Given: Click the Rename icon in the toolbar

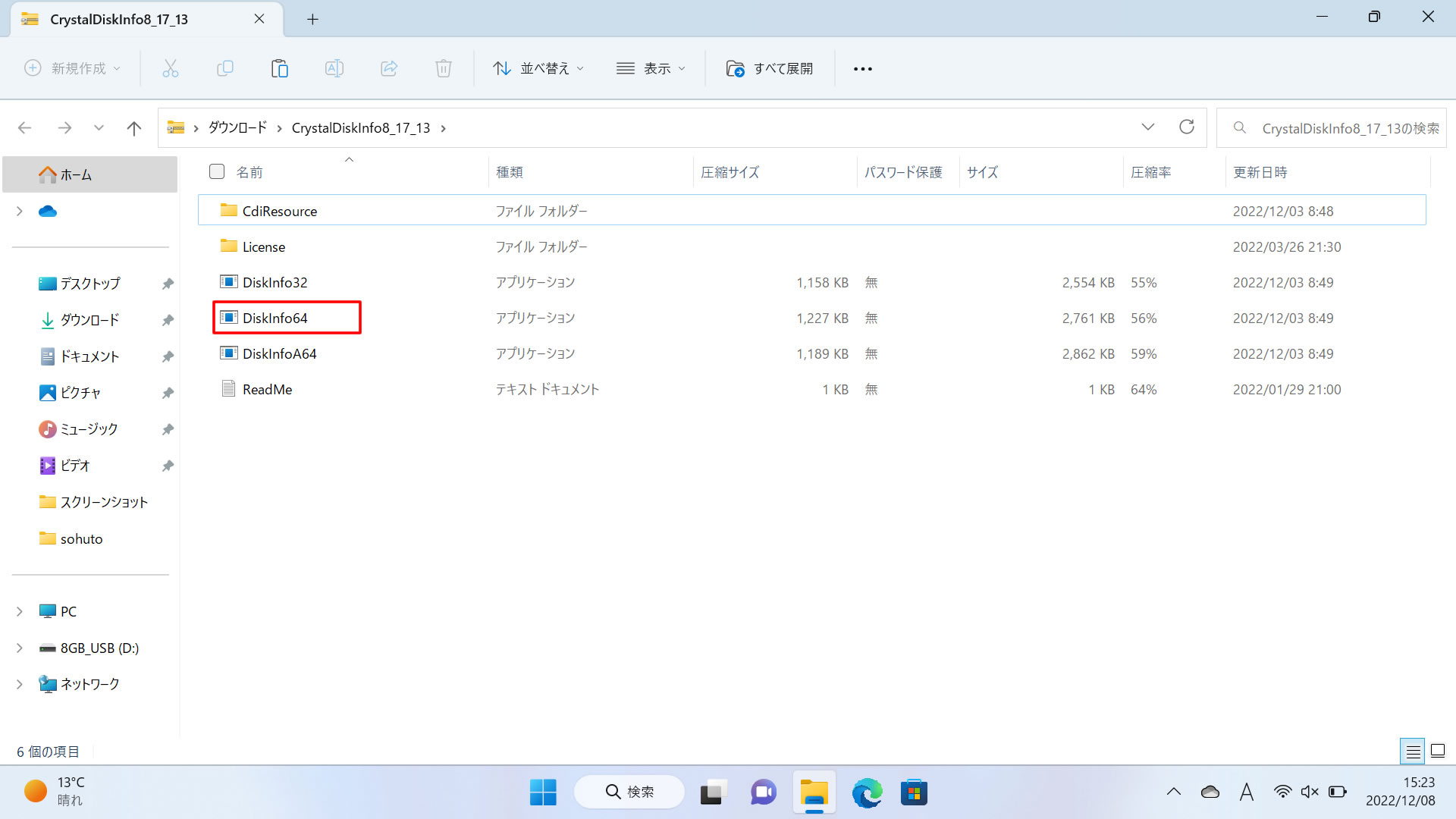Looking at the screenshot, I should coord(334,67).
